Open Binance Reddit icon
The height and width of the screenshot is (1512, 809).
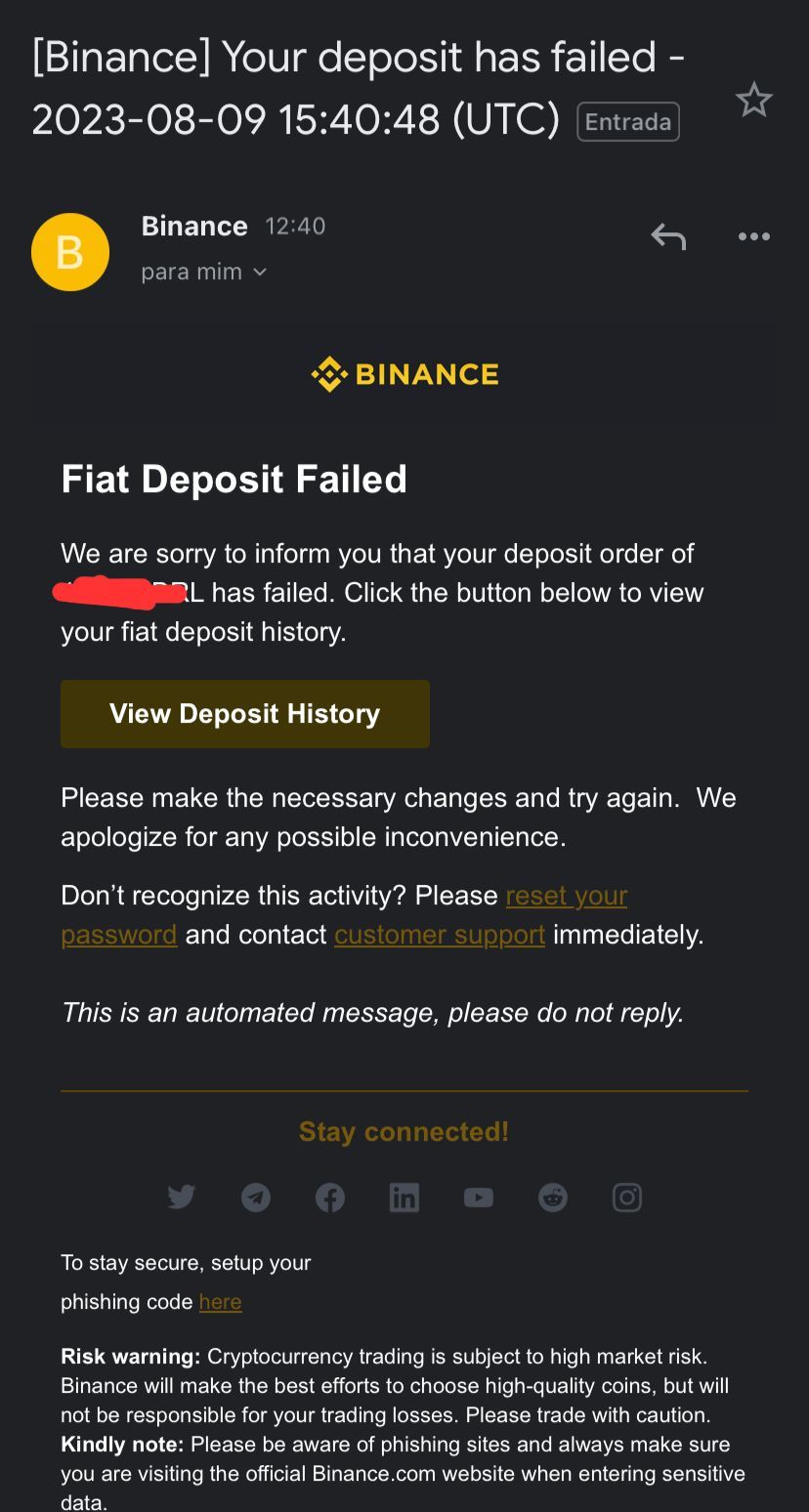point(553,1197)
